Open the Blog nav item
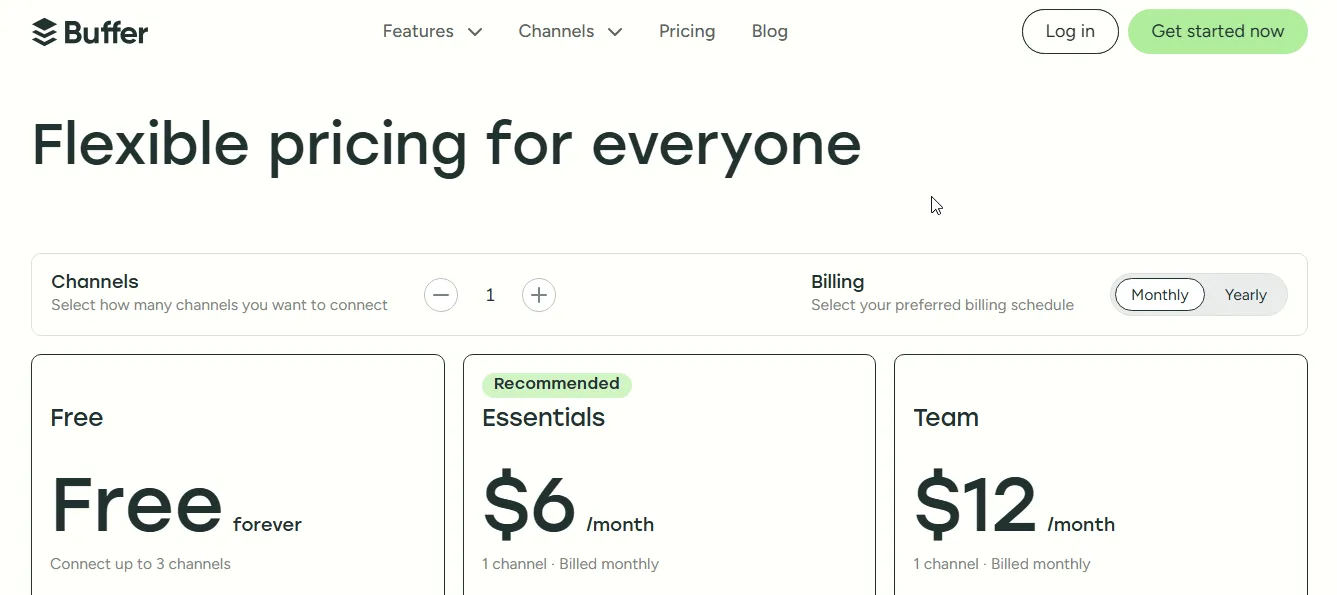This screenshot has height=595, width=1337. [770, 32]
